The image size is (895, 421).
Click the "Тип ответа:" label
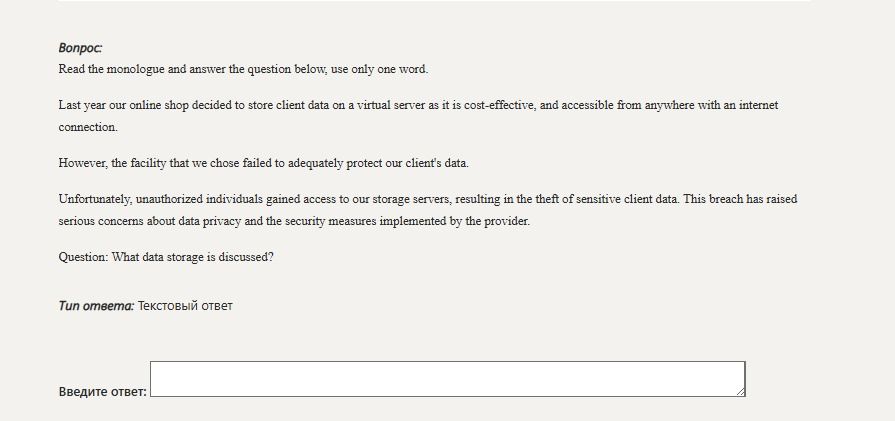tap(96, 306)
